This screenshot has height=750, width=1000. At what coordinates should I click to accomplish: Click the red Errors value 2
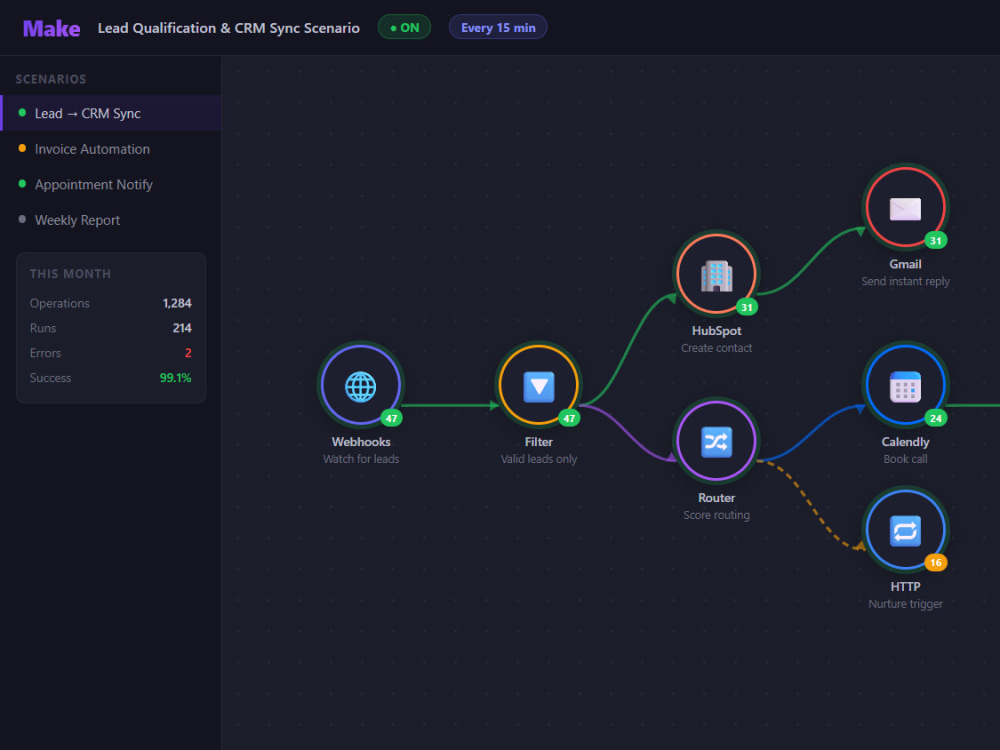pyautogui.click(x=188, y=353)
